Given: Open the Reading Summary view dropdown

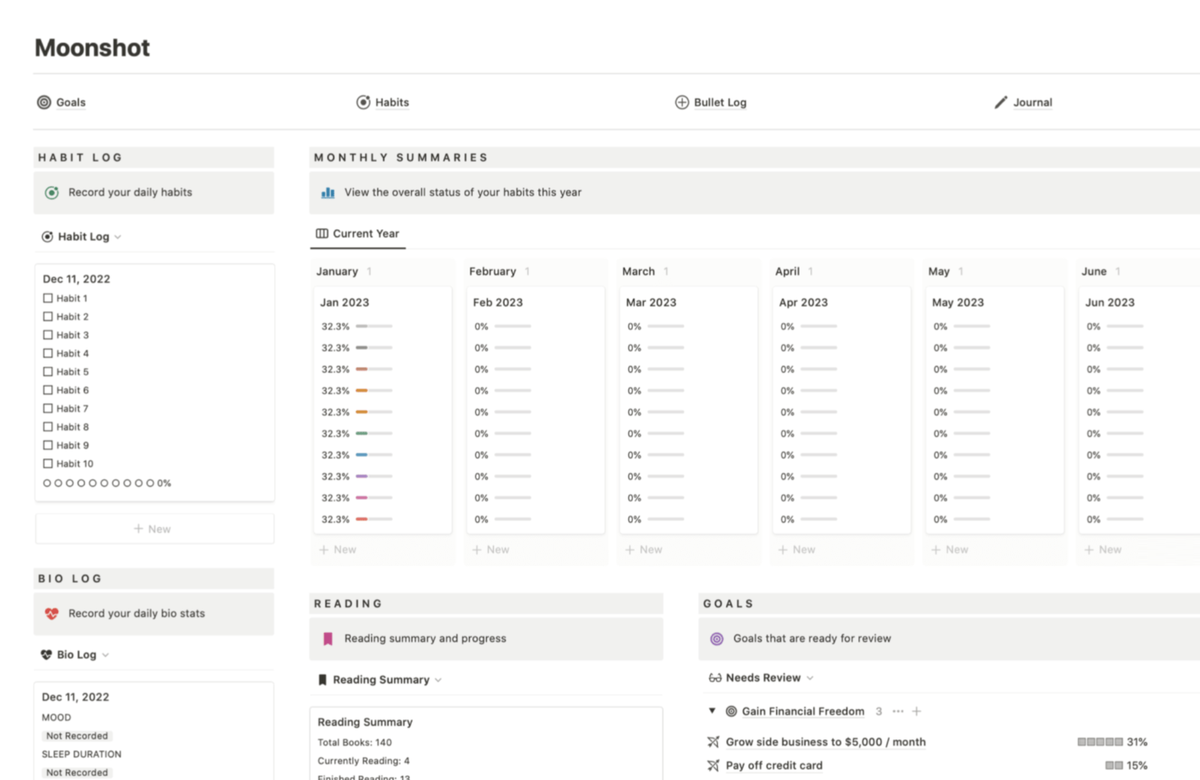Looking at the screenshot, I should point(379,680).
